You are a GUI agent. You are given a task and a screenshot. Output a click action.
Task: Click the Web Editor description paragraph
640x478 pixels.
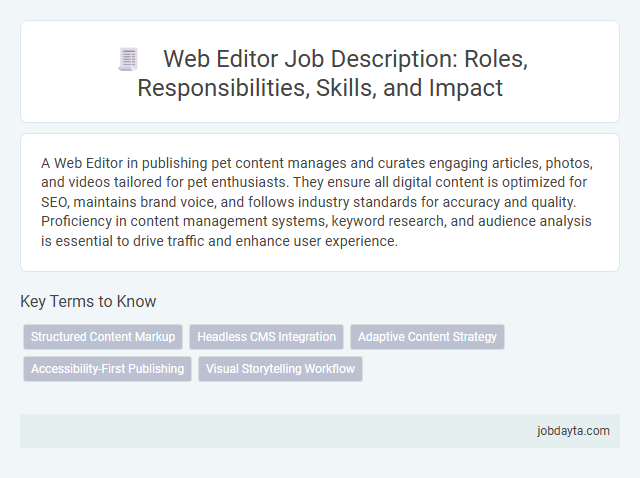pyautogui.click(x=317, y=202)
